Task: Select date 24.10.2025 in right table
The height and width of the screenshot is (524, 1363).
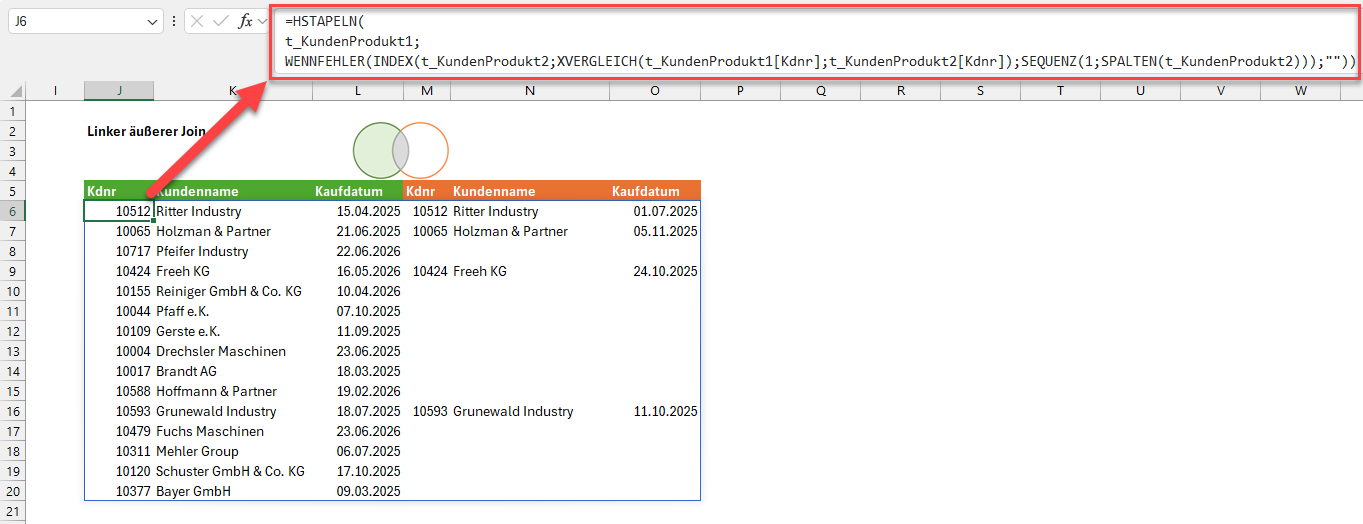Action: (655, 271)
